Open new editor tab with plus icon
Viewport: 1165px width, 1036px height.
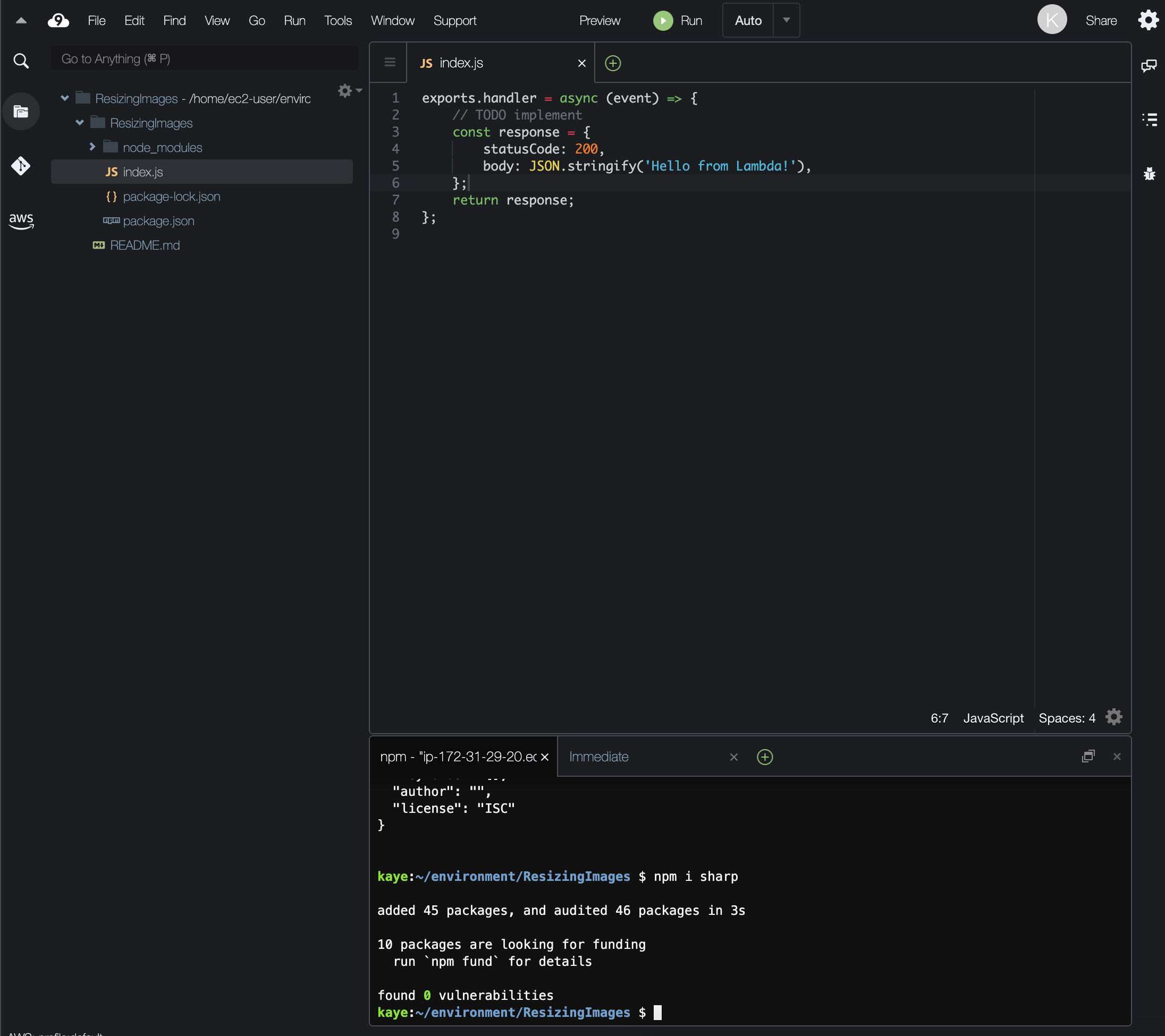613,63
